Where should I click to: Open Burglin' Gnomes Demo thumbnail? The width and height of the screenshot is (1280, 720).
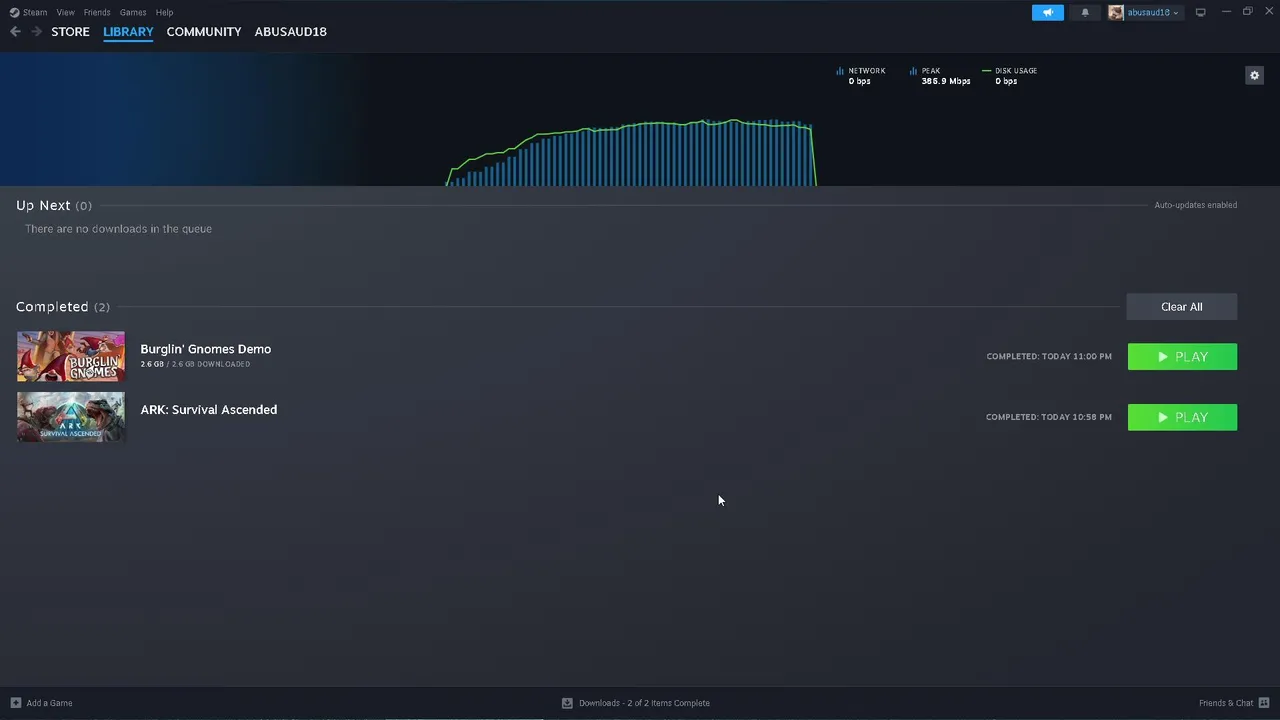tap(71, 357)
